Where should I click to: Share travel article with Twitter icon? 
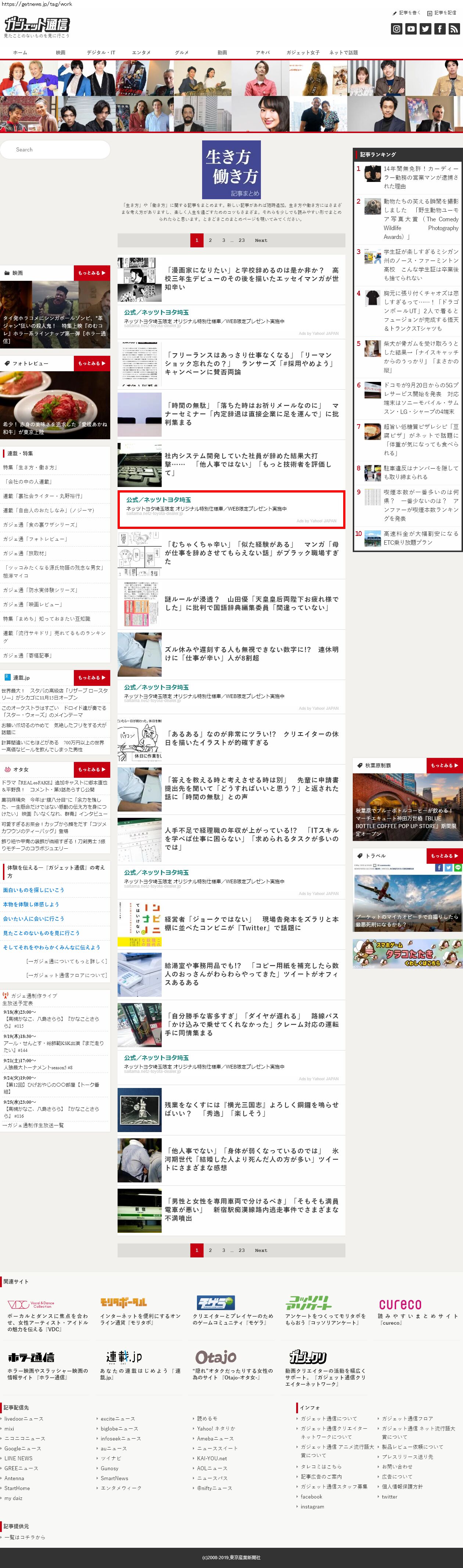(x=448, y=867)
